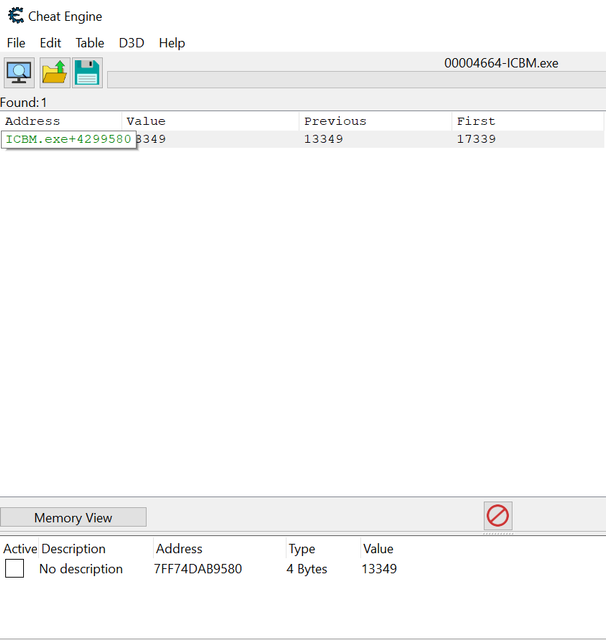The width and height of the screenshot is (606, 640).
Task: Click Previous value 13349 in results row
Action: [324, 139]
